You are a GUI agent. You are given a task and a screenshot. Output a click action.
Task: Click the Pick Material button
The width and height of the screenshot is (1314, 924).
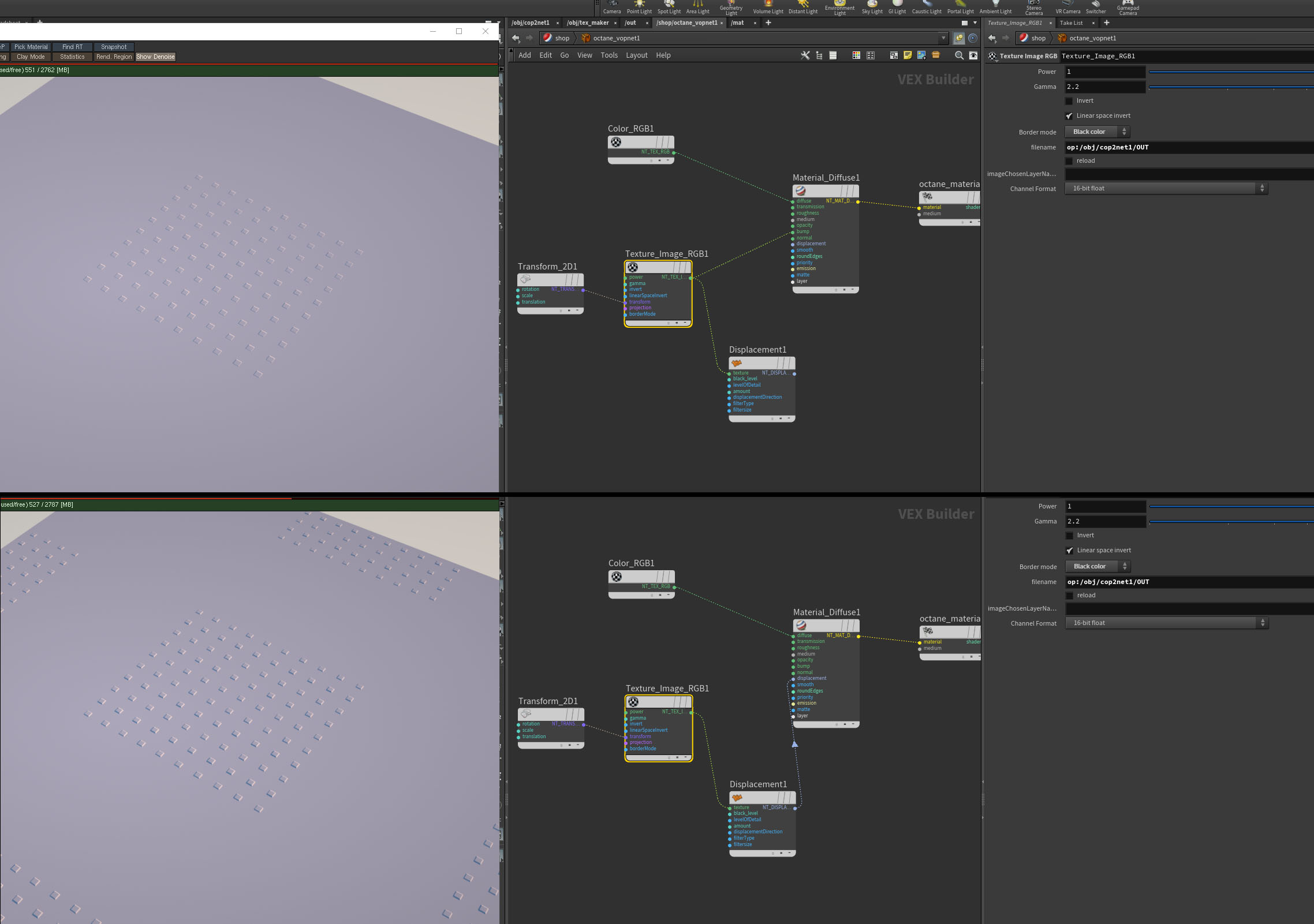click(31, 47)
